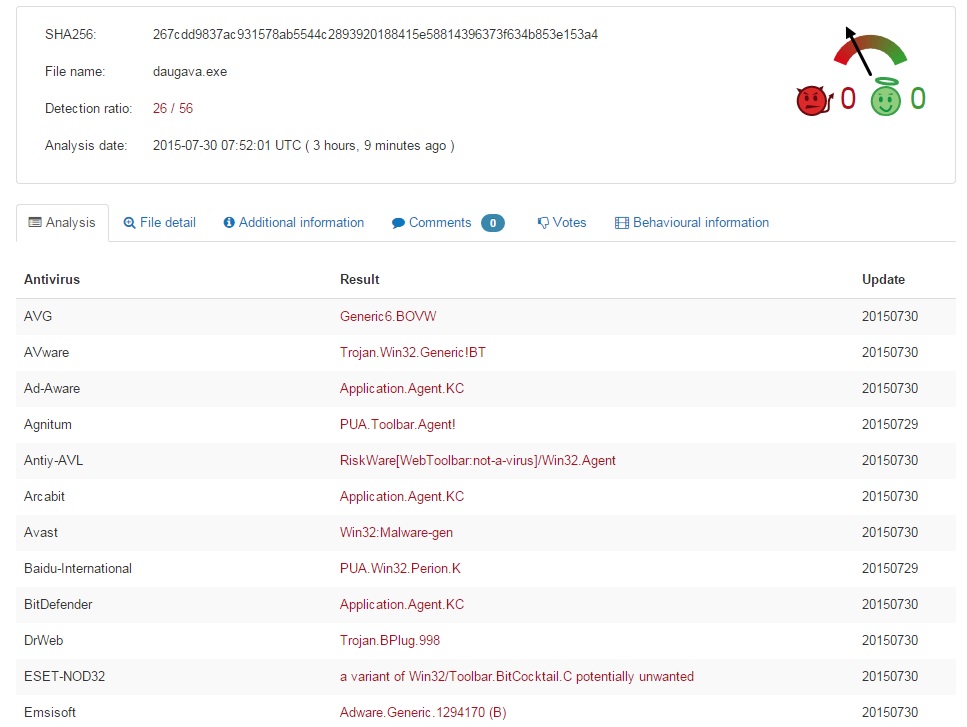Select the Ad-Aware antivirus name

(52, 388)
